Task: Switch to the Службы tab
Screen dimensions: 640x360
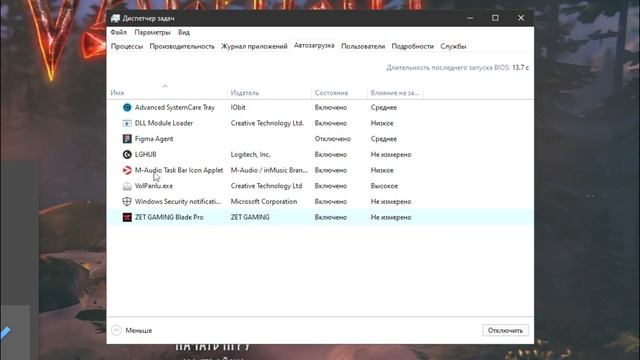Action: click(453, 47)
